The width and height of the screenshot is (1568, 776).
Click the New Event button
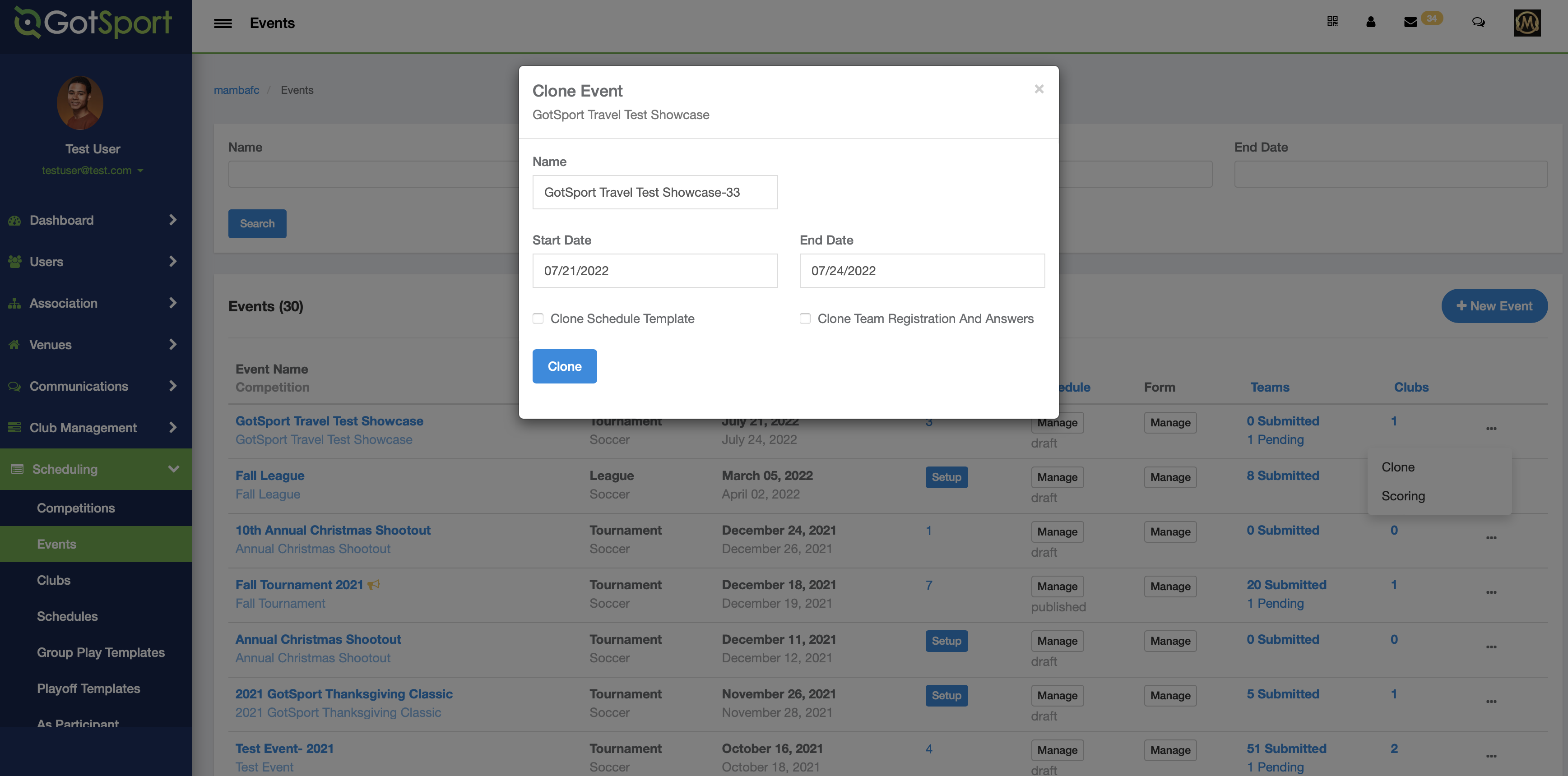[1494, 306]
